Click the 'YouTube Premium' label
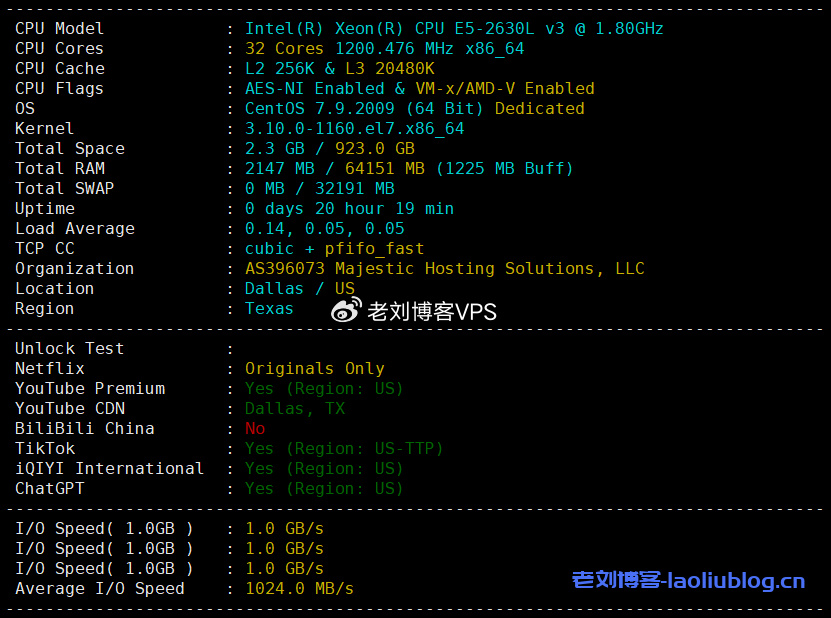831x618 pixels. [x=90, y=389]
